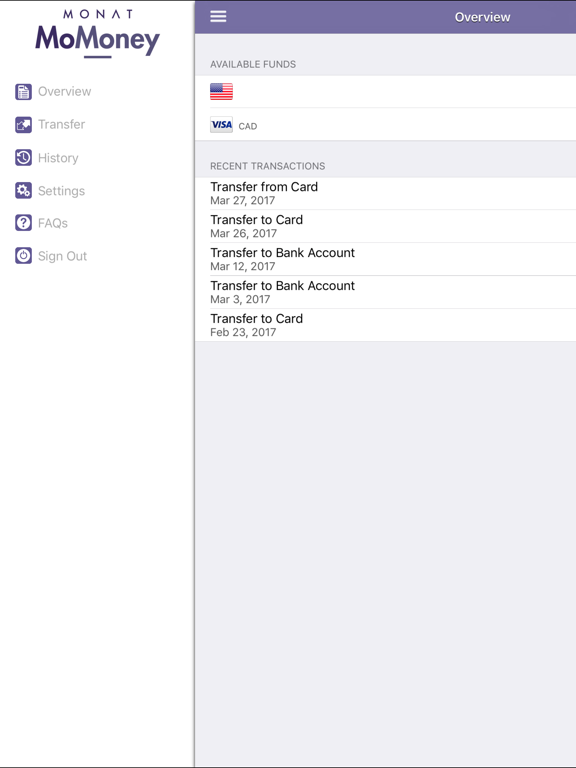Open the FAQs menu label

(53, 223)
